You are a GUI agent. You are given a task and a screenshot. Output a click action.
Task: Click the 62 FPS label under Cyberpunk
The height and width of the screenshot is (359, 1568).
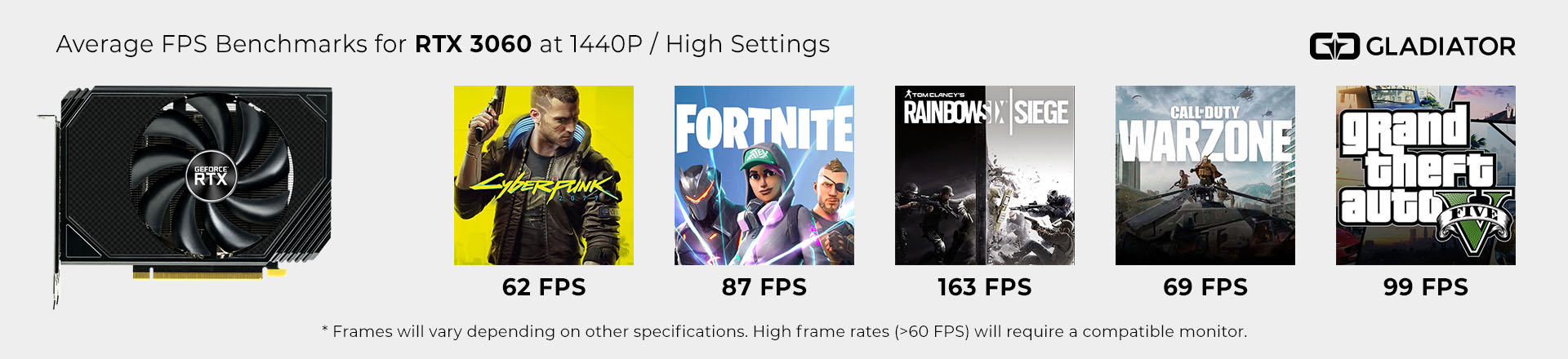(x=544, y=287)
